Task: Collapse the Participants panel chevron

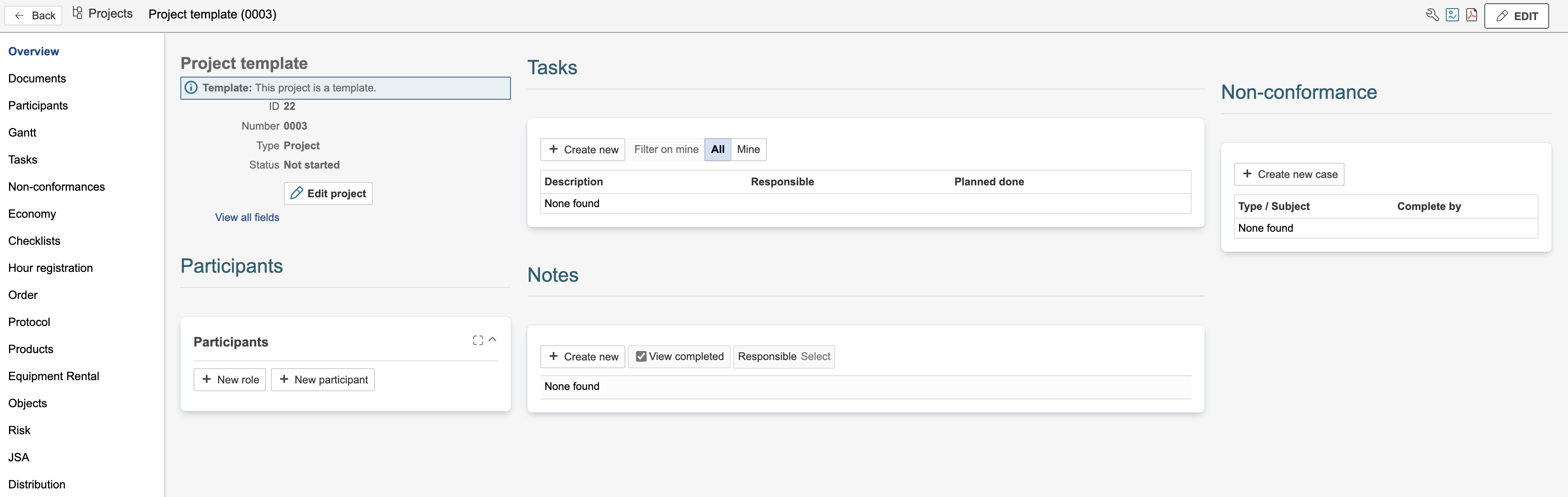Action: [x=493, y=340]
